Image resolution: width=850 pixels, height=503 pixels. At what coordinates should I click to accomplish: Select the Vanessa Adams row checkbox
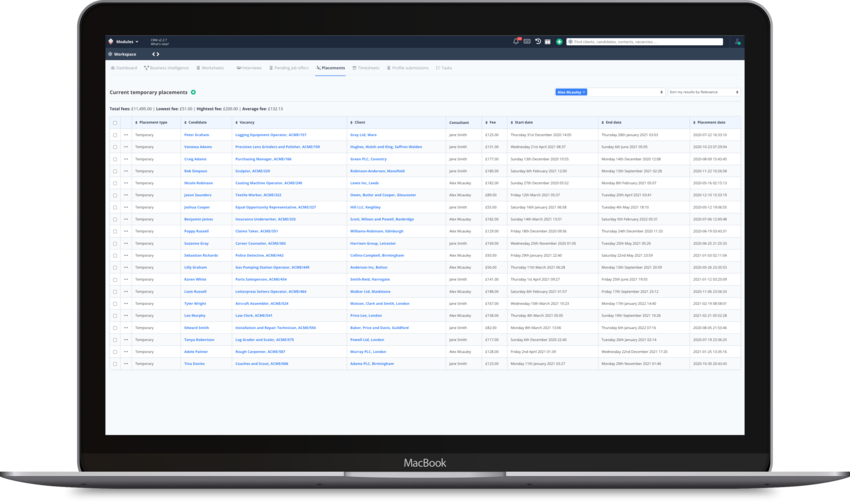point(115,147)
